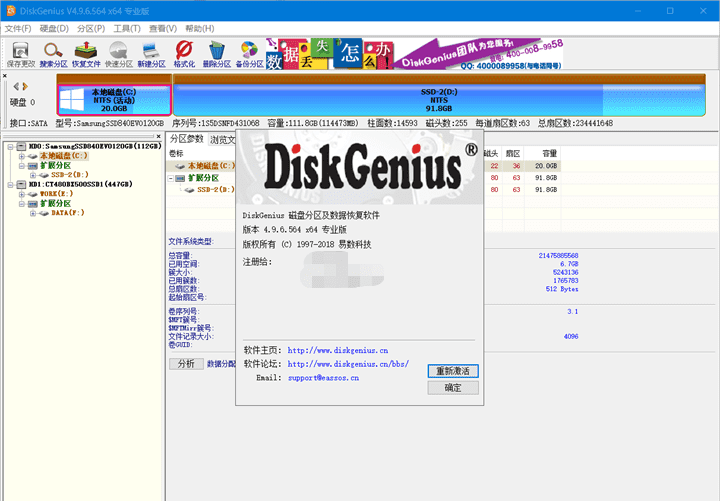720x501 pixels.
Task: Click the 重新激活 reactivate button
Action: [453, 371]
